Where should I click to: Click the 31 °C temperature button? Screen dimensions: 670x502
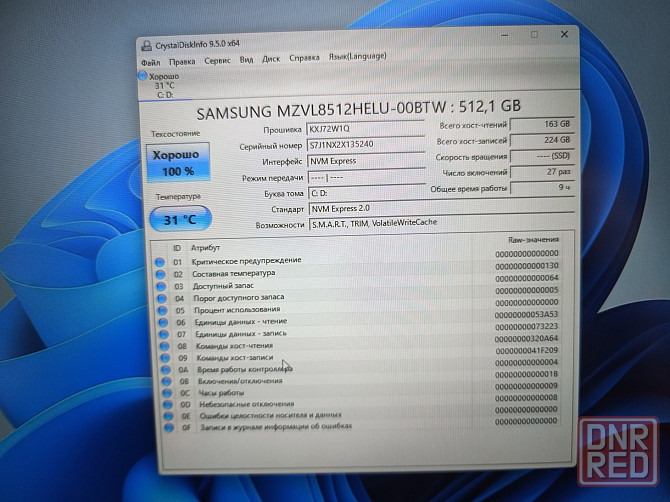tap(180, 219)
